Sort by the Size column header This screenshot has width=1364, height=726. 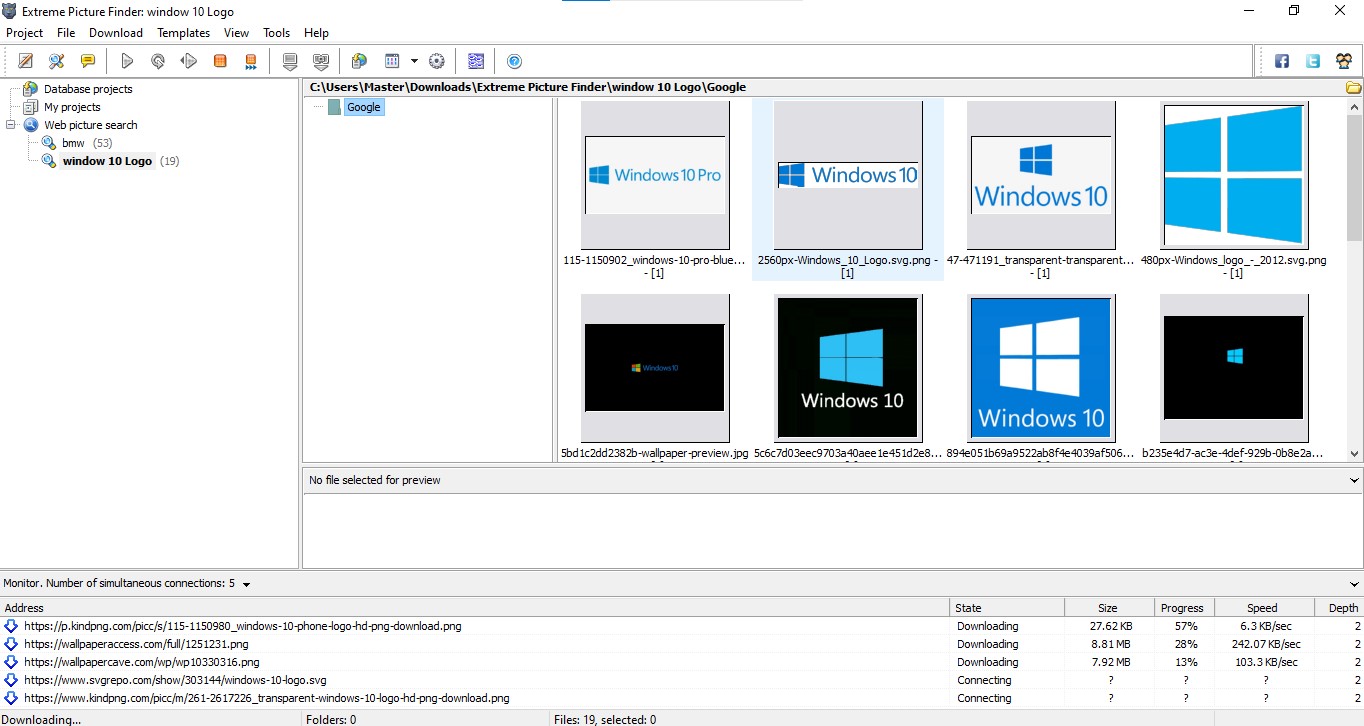(1108, 608)
